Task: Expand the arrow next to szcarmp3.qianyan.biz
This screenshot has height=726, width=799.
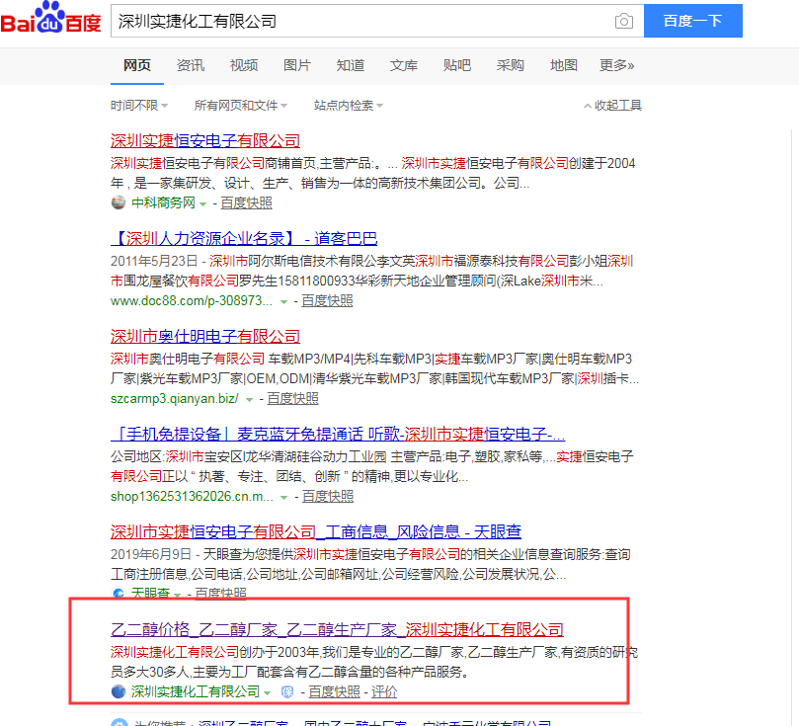Action: pos(249,399)
